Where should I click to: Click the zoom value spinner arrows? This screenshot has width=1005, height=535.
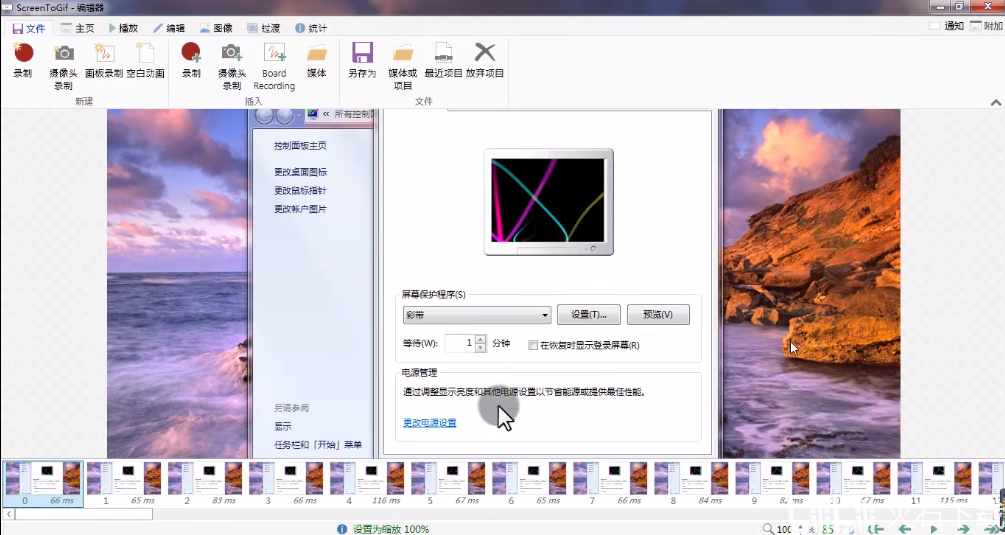pos(799,529)
